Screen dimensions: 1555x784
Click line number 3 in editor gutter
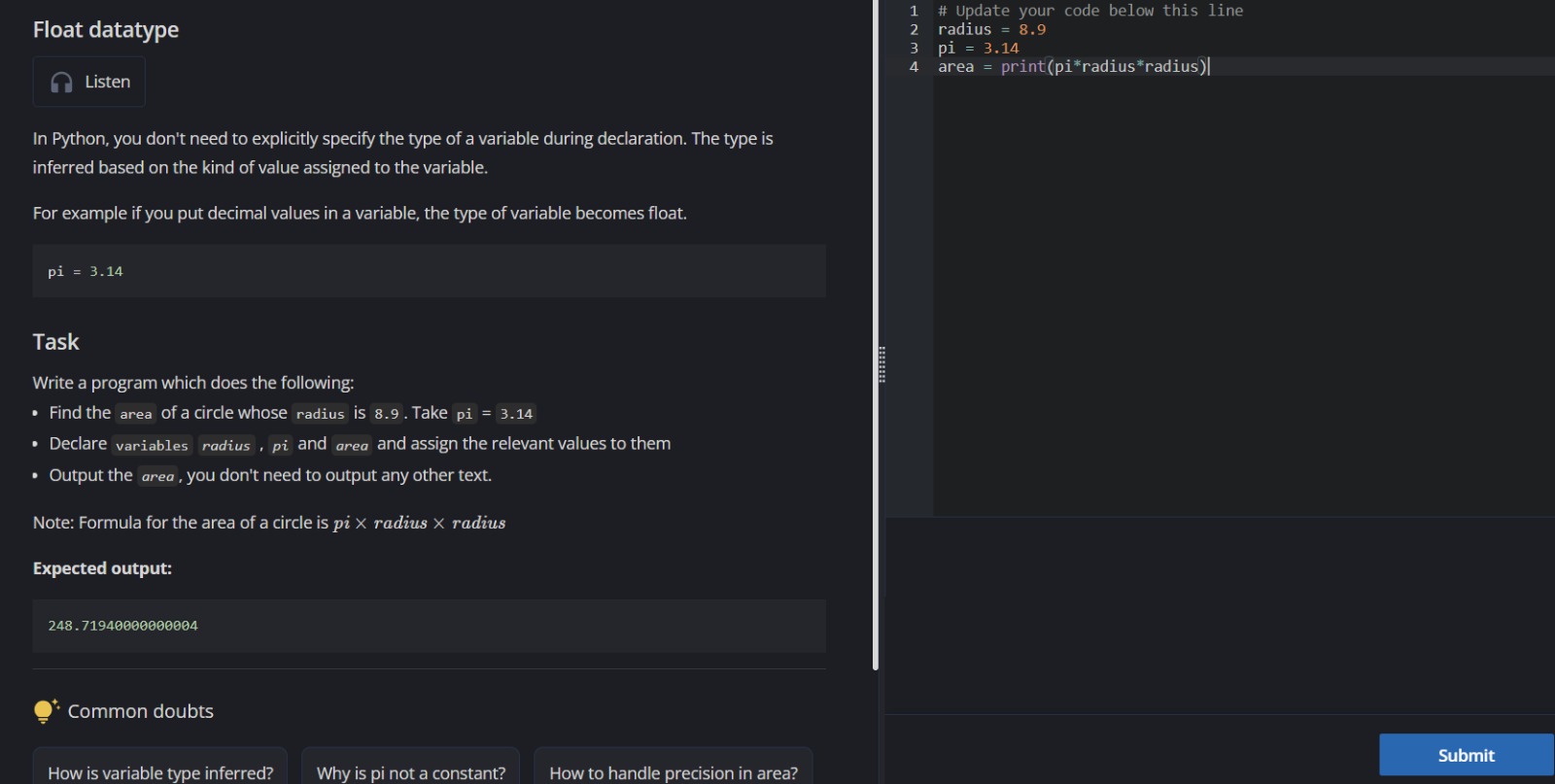point(914,48)
